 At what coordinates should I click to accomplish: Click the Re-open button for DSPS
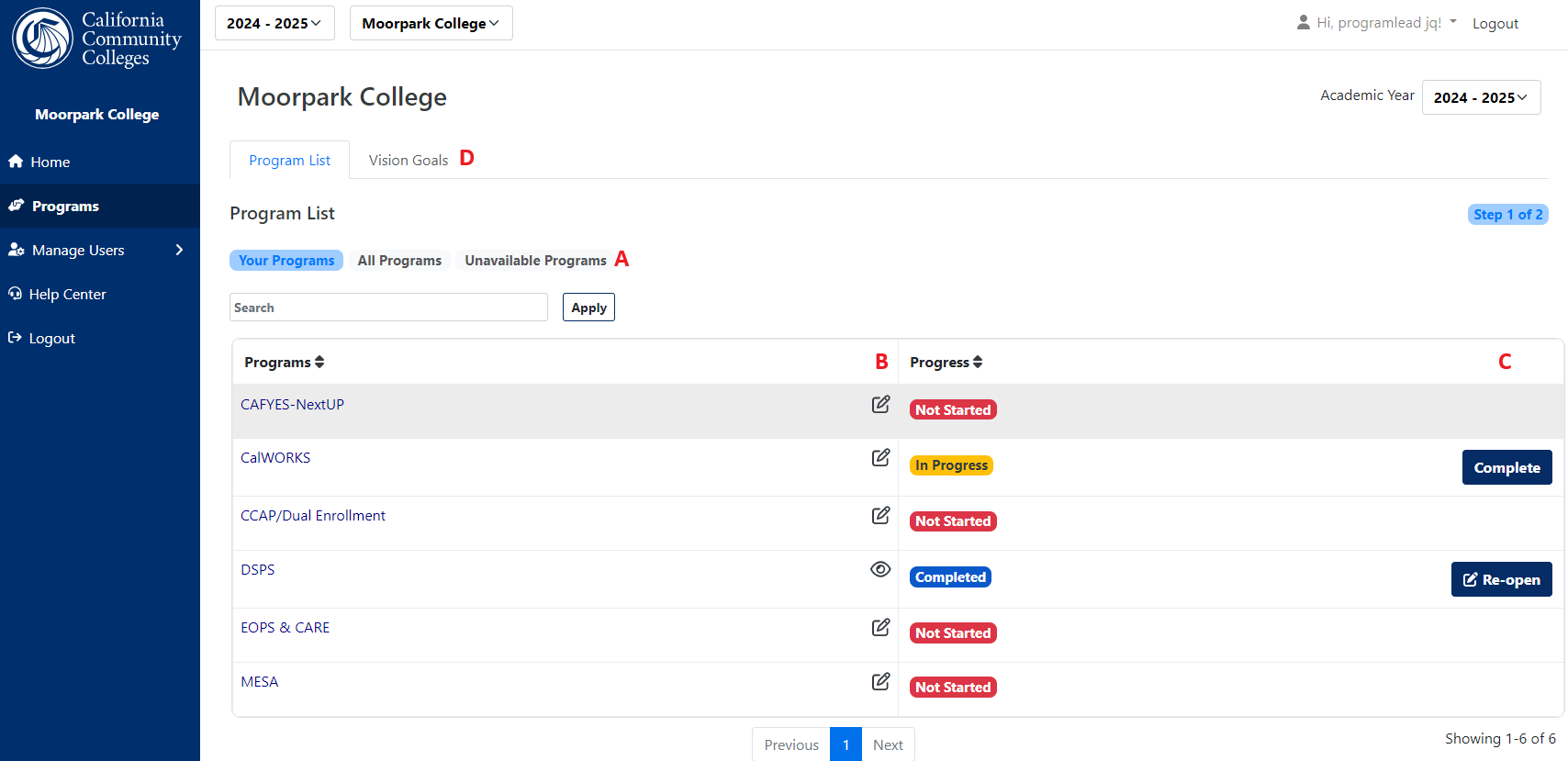[x=1502, y=579]
